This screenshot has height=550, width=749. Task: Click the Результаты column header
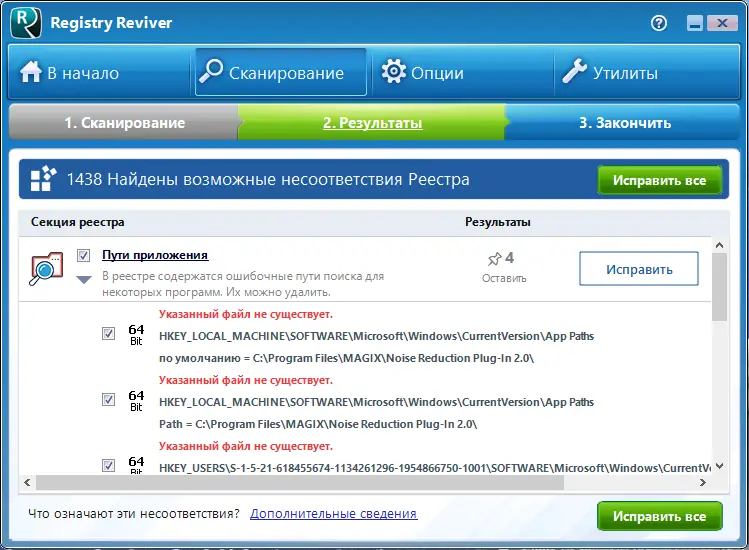[x=498, y=222]
